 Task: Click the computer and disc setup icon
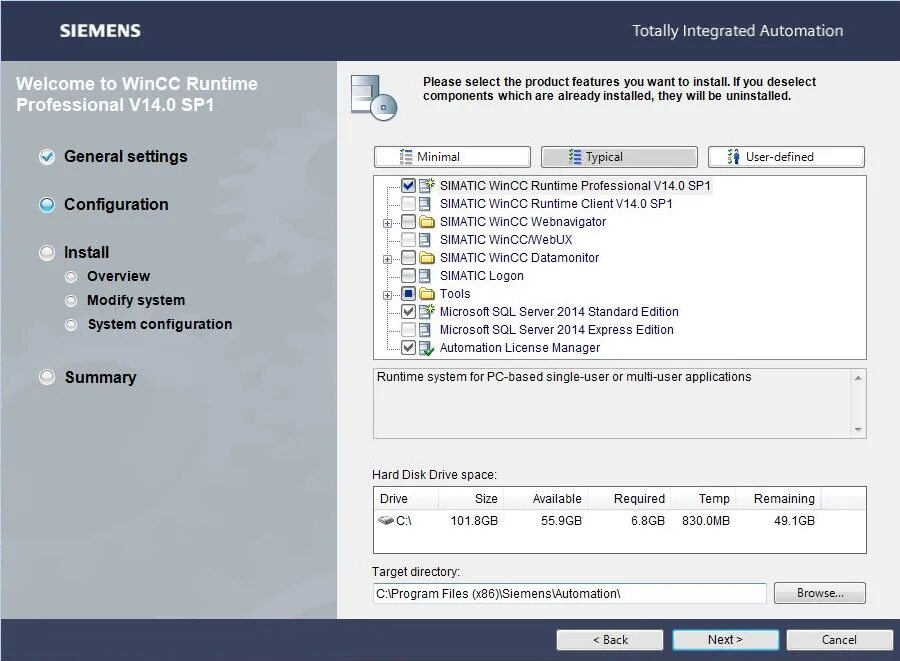[x=374, y=98]
